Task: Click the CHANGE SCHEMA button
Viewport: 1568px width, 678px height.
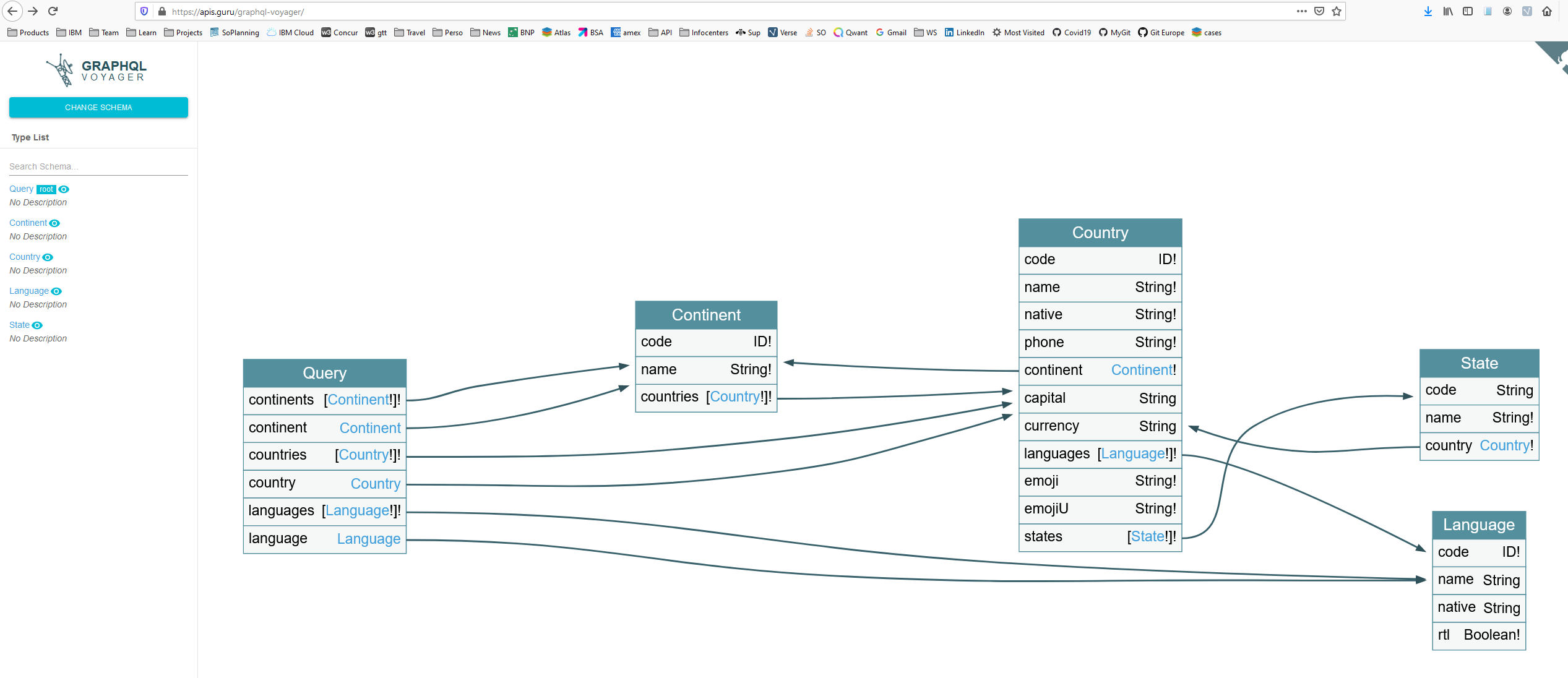Action: point(98,107)
